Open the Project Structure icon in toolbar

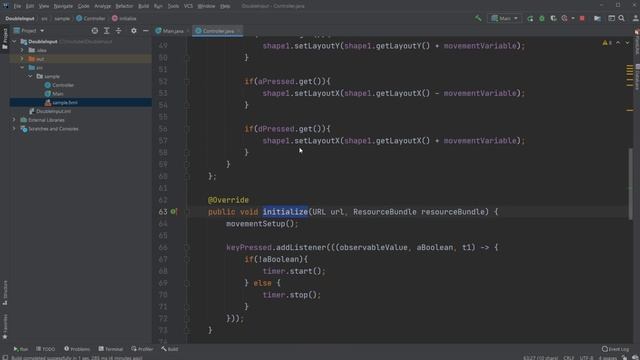click(x=597, y=18)
